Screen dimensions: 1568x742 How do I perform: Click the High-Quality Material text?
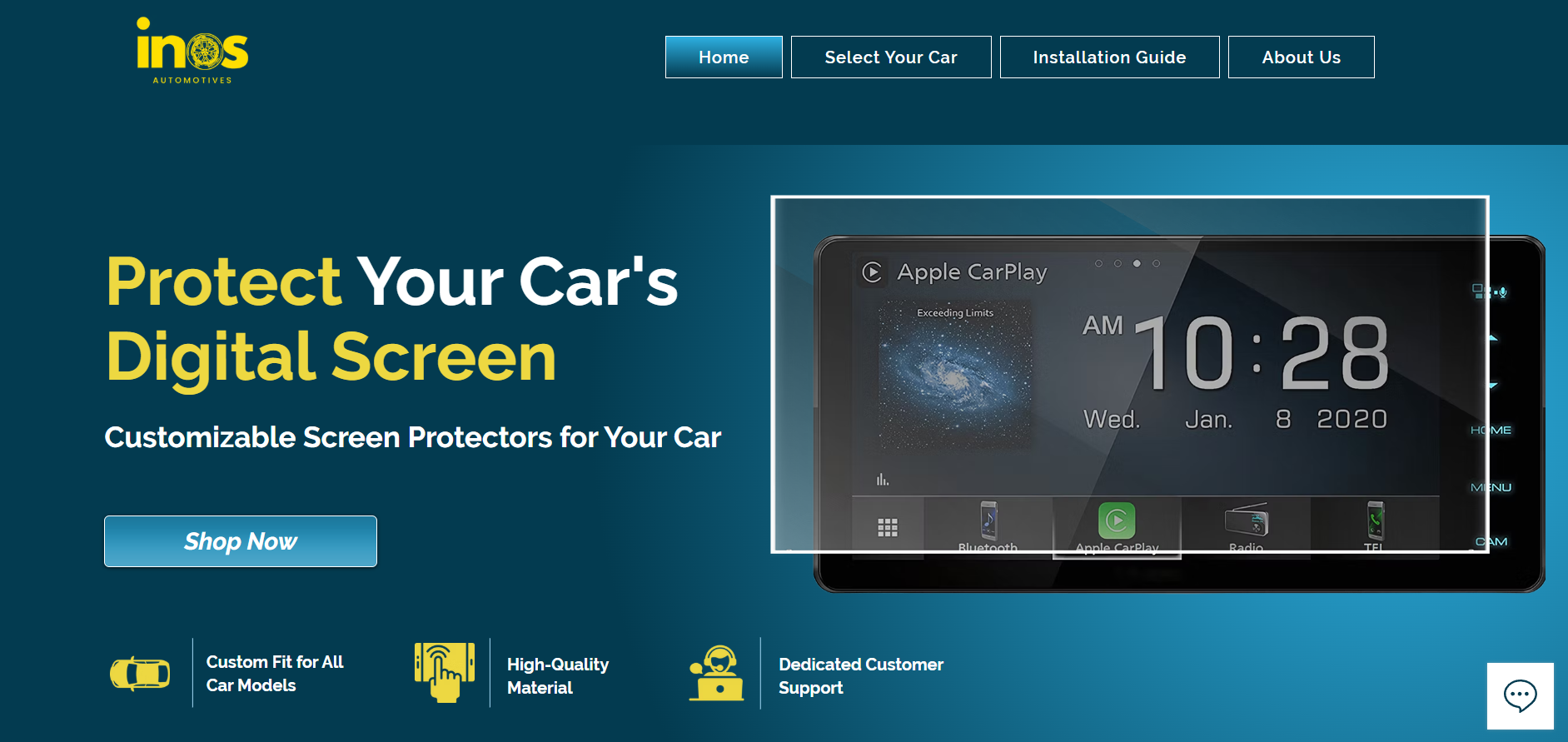pyautogui.click(x=558, y=676)
